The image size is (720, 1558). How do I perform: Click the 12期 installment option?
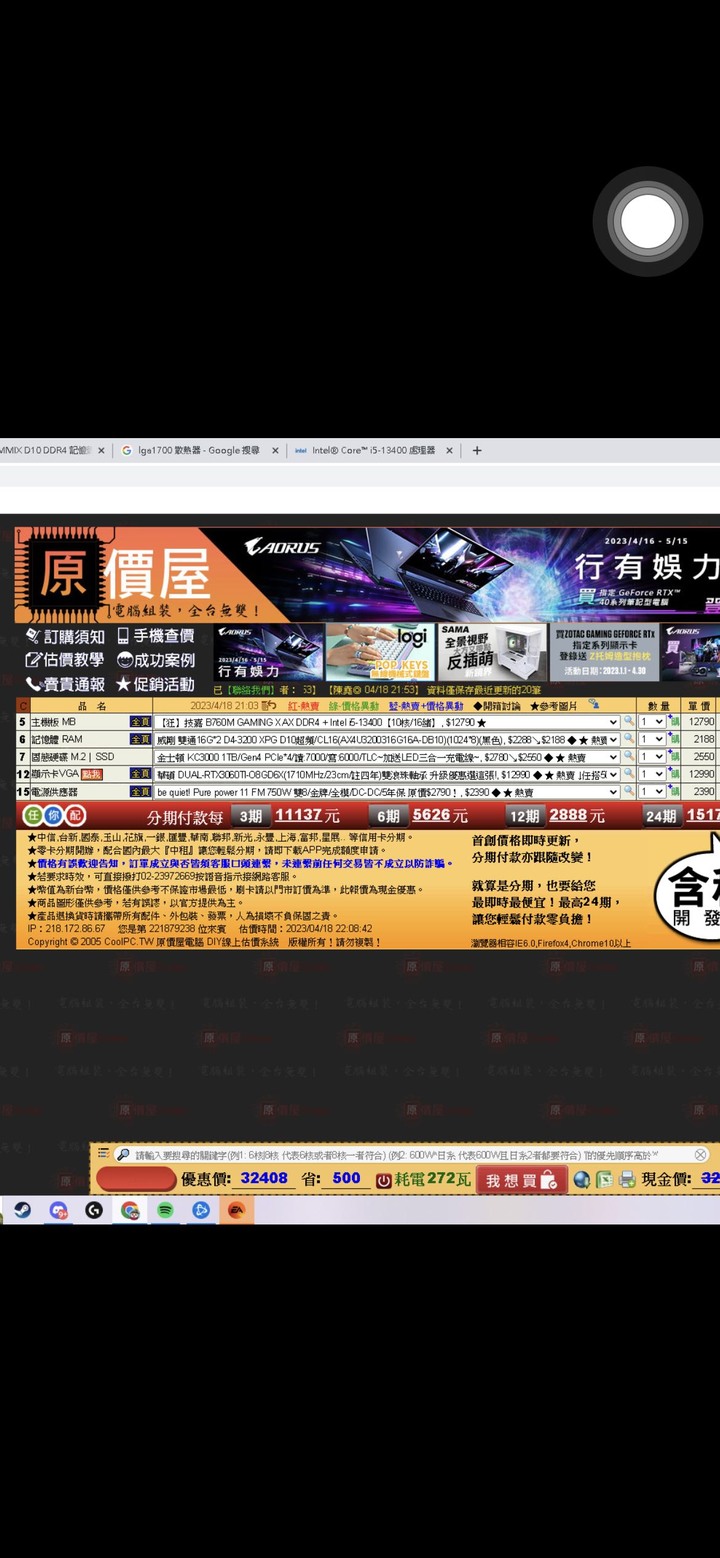point(524,816)
